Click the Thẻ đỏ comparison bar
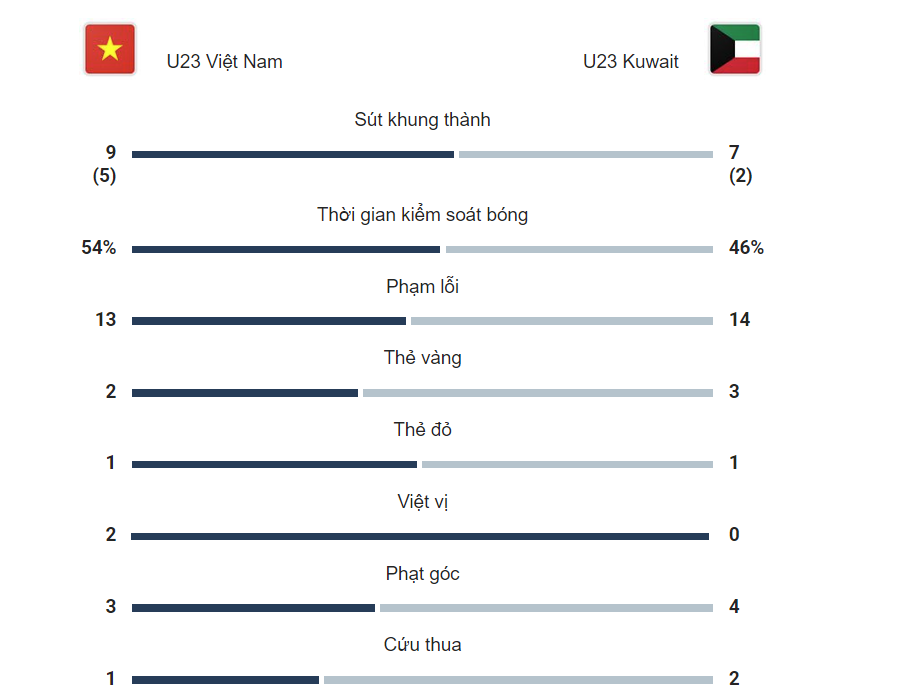The width and height of the screenshot is (898, 700). click(422, 464)
